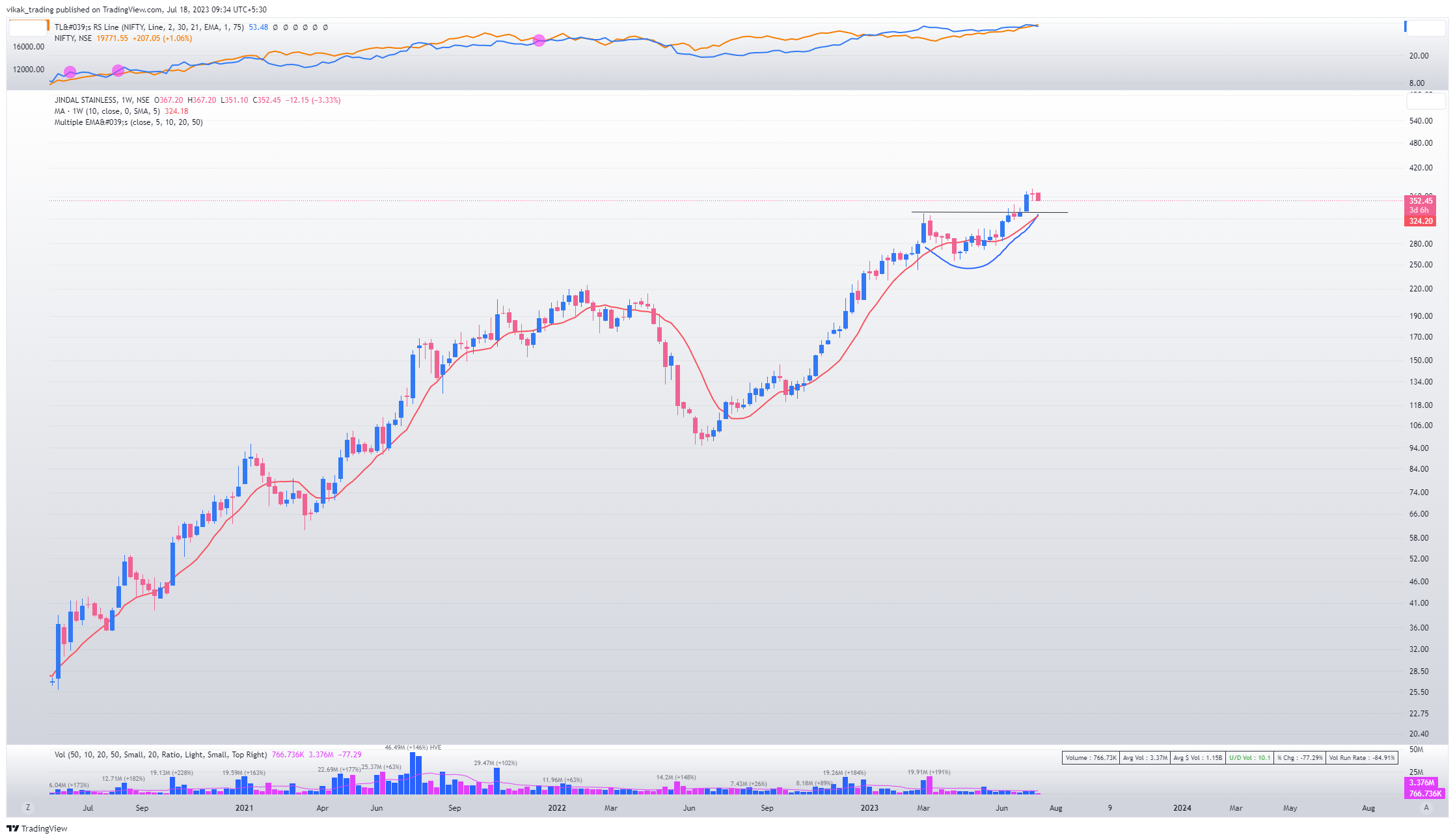Click the 352.45 current price label
Viewport: 1455px width, 840px height.
[x=1421, y=201]
